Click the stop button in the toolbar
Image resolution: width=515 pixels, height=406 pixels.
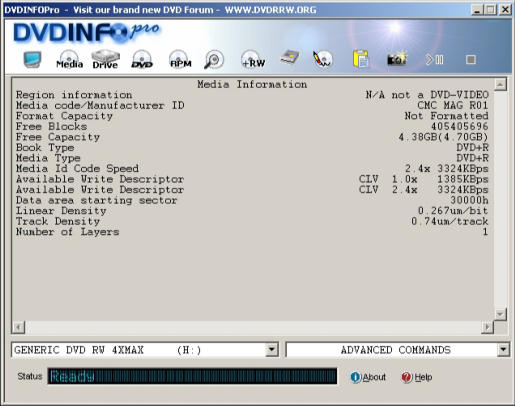(x=471, y=60)
